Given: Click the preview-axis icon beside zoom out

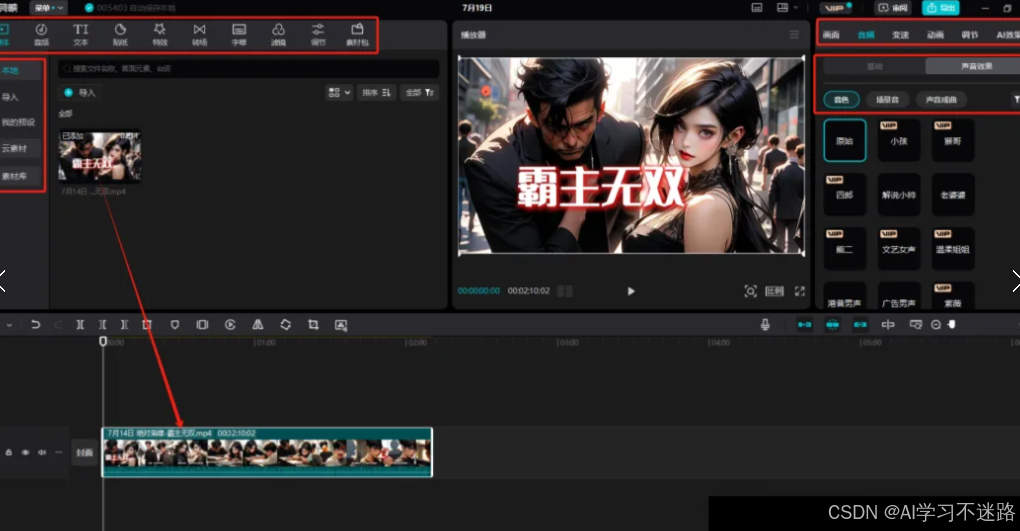Looking at the screenshot, I should click(x=915, y=324).
